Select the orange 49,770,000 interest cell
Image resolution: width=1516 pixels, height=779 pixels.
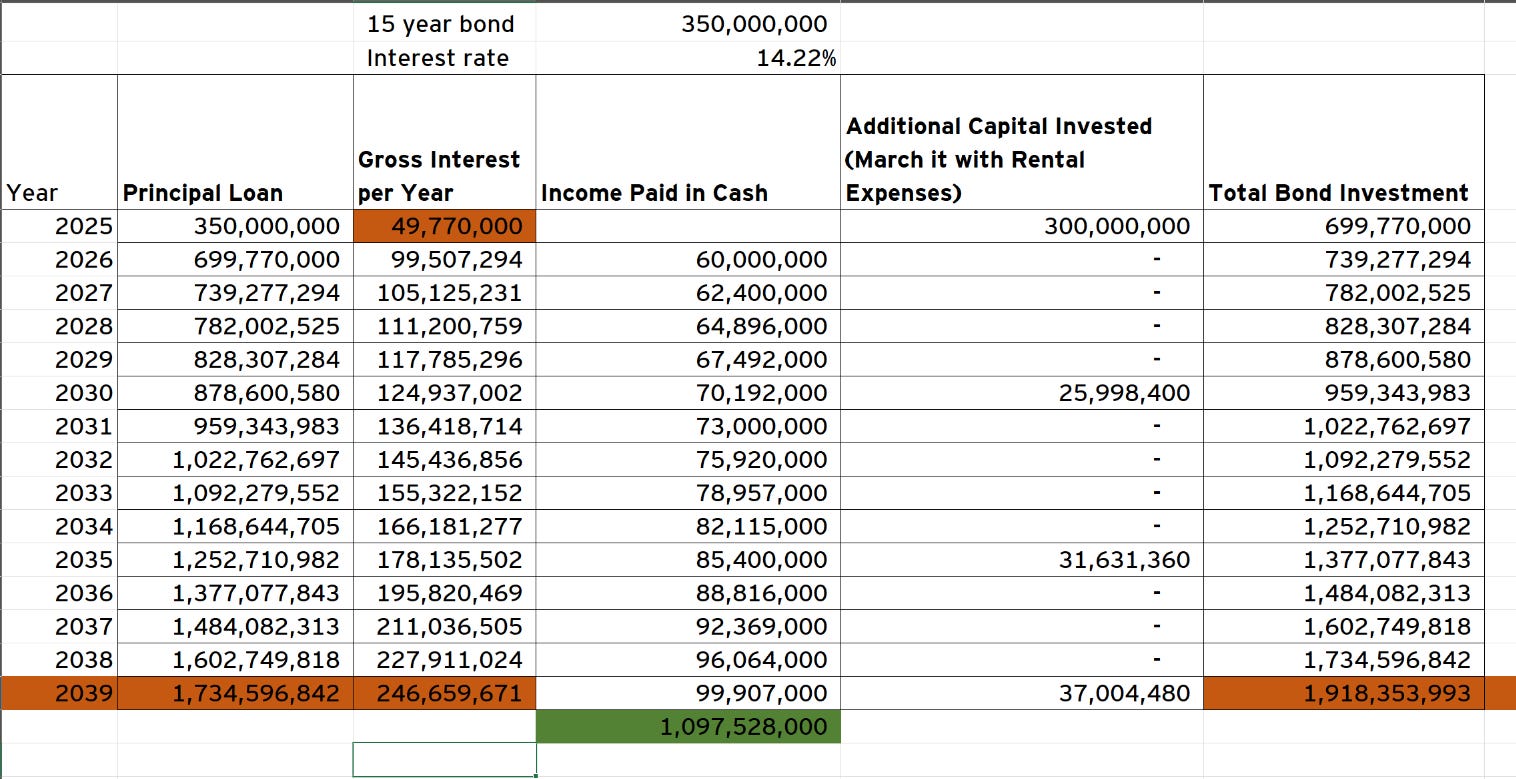coord(444,226)
